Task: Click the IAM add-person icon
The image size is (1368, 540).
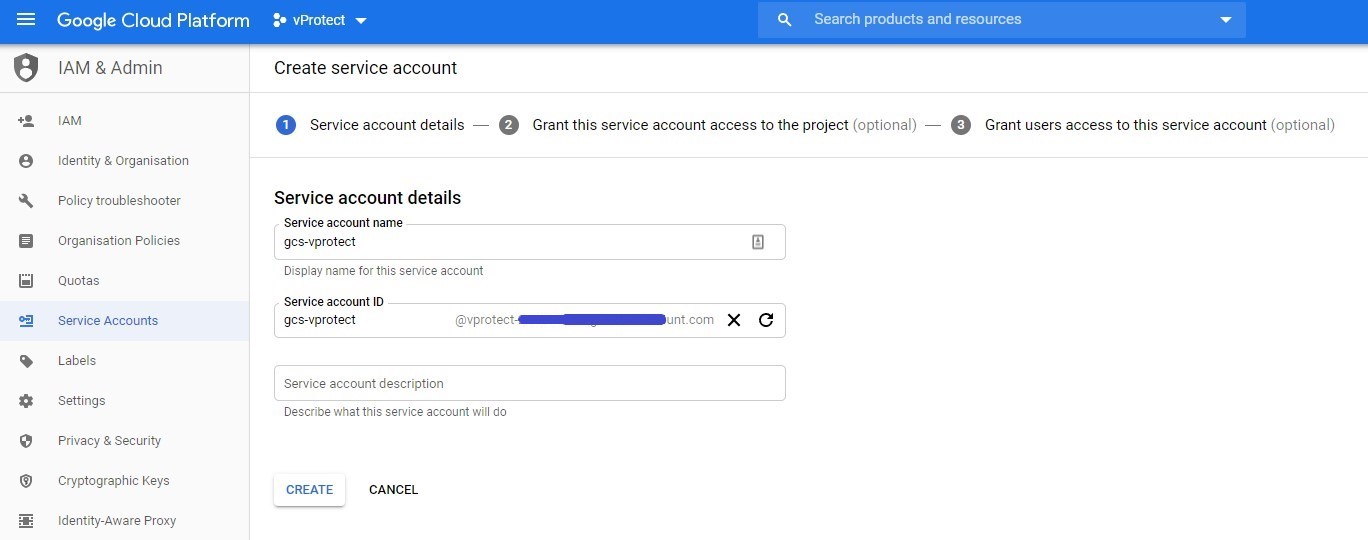Action: pos(26,121)
